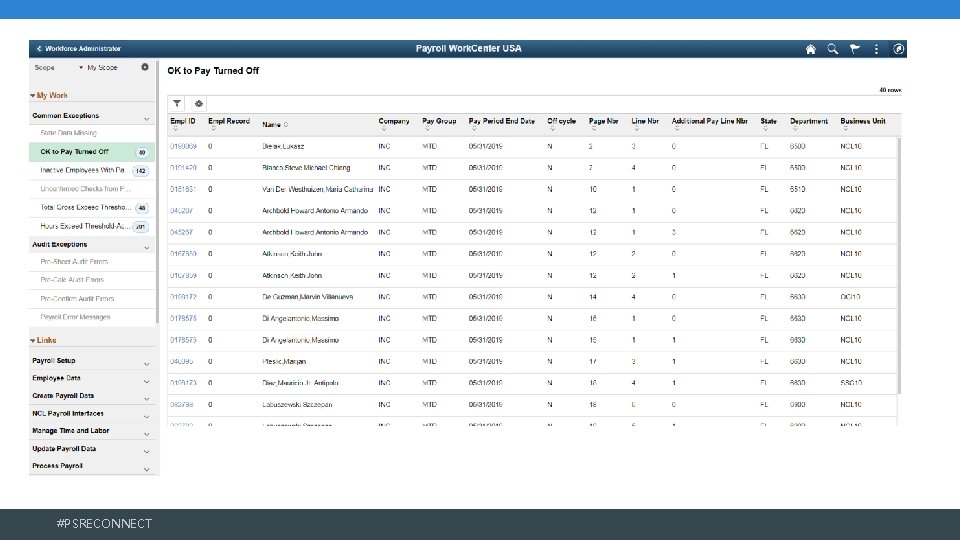This screenshot has height=540, width=960.
Task: Open Unconfirmed Checks from P… item
Action: (92, 189)
